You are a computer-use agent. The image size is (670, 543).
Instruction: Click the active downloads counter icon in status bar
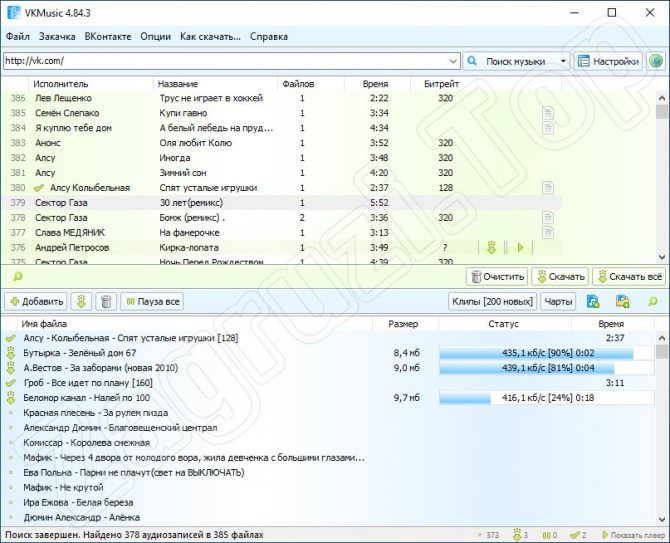tap(517, 535)
